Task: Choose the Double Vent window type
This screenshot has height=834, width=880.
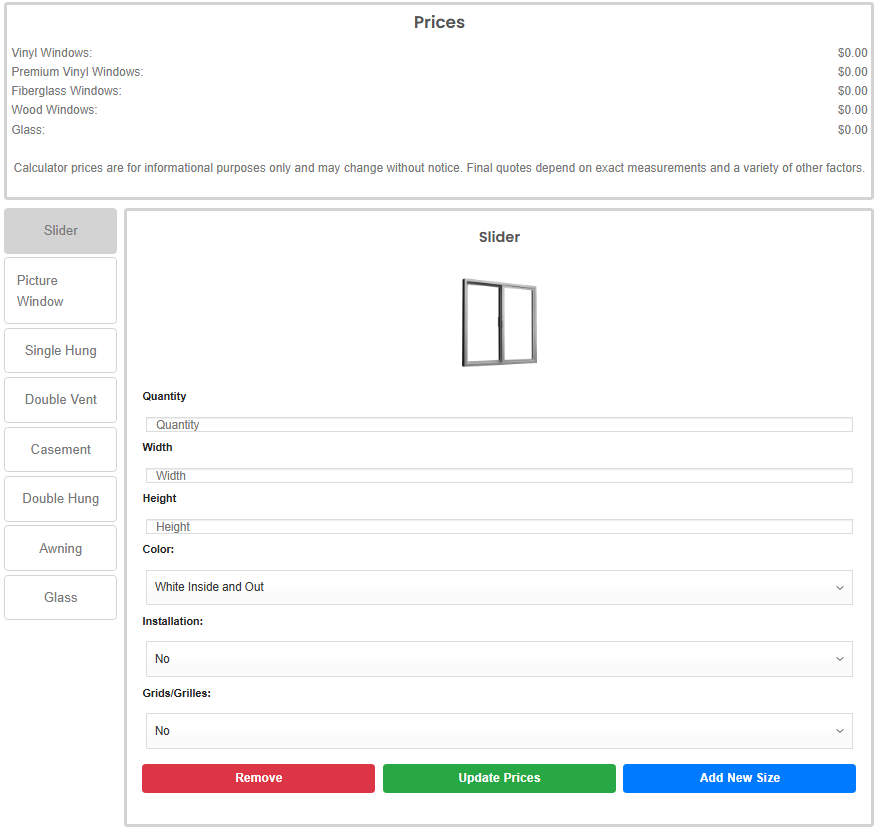Action: [x=61, y=400]
